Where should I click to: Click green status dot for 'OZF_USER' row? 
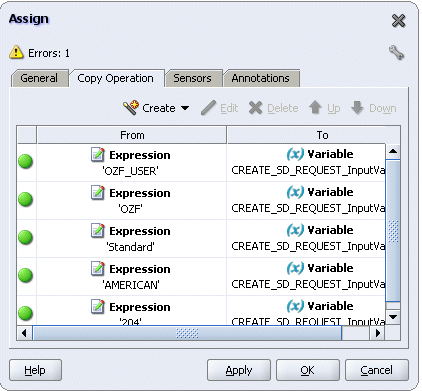(25, 161)
